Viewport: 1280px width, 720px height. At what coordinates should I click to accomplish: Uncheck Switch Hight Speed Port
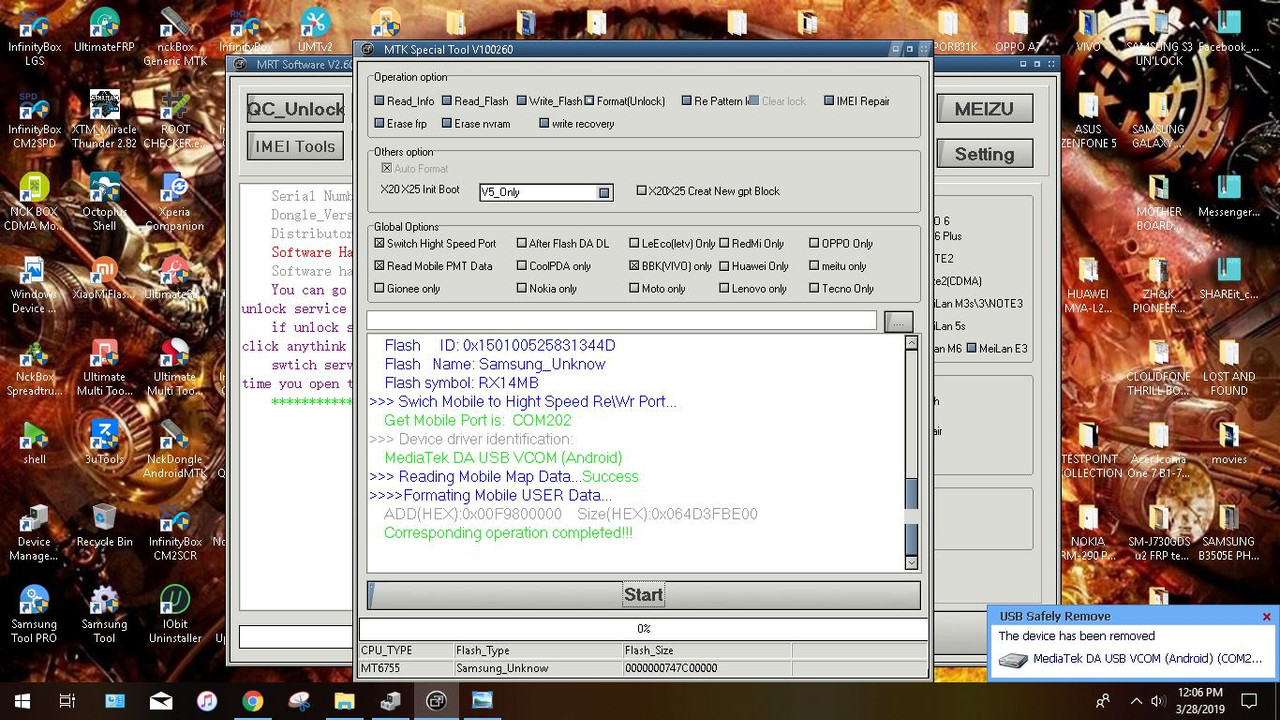380,244
